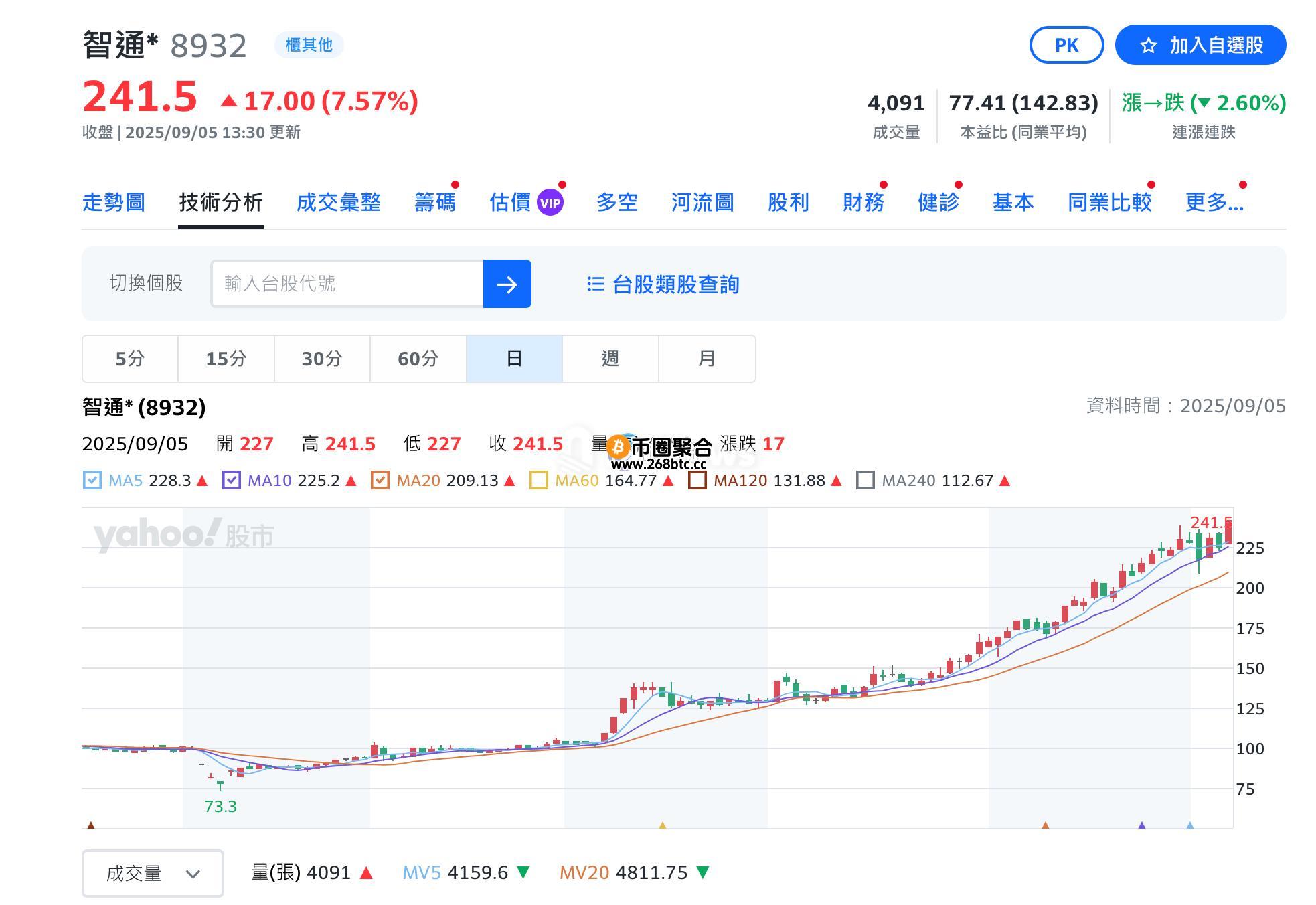Click 77.41 (142.83) 本益比 value
Viewport: 1316px width, 905px height.
(x=1023, y=103)
